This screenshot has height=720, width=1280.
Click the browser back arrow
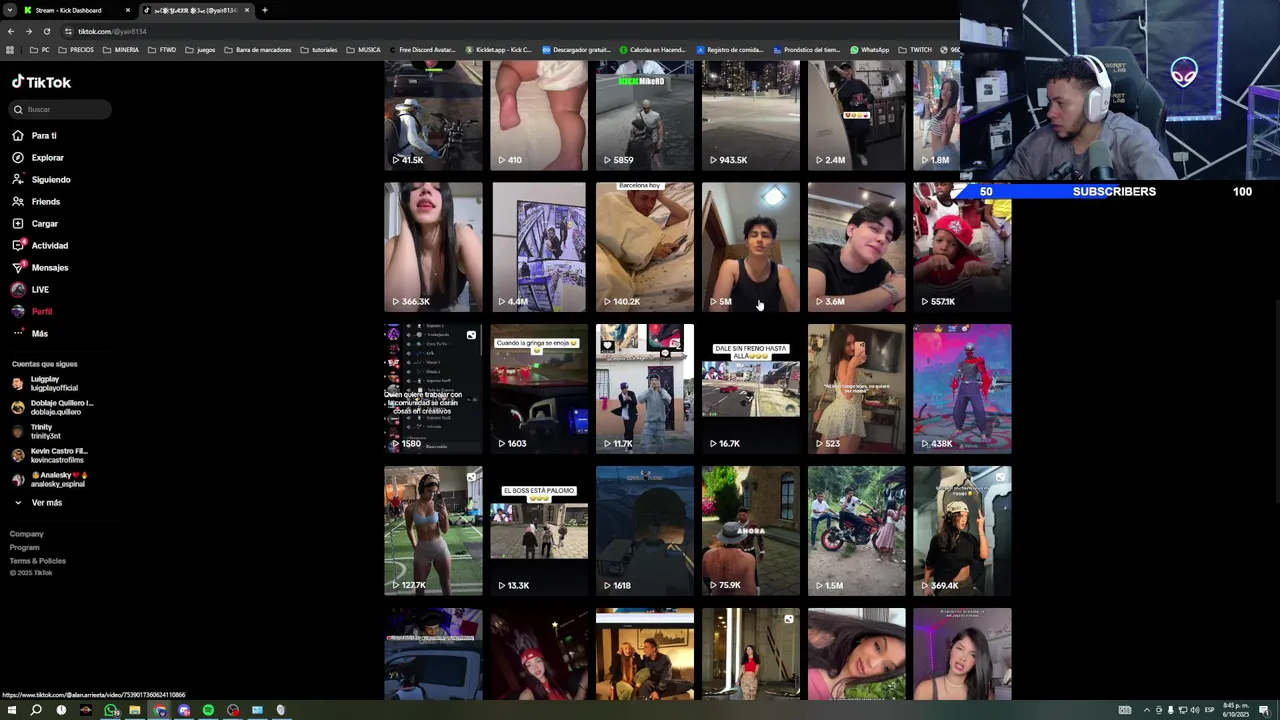[11, 31]
